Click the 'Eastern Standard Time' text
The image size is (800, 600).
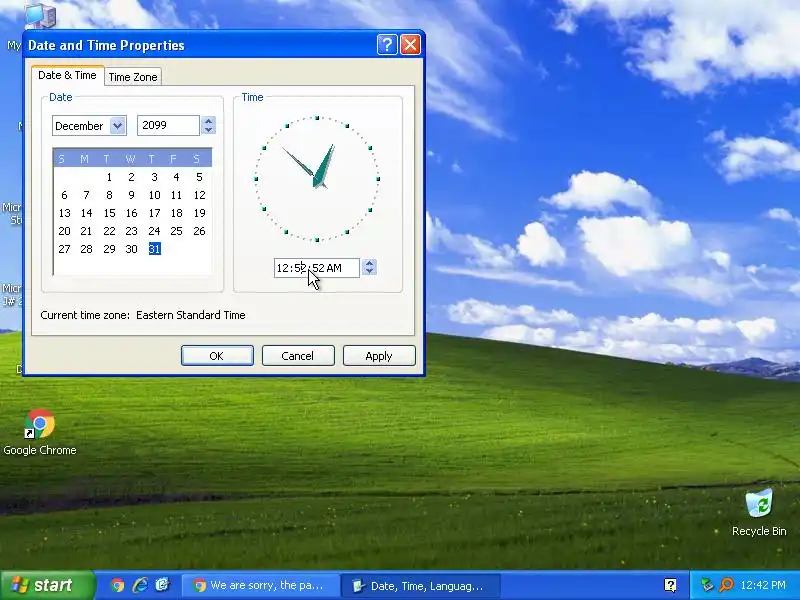pyautogui.click(x=191, y=315)
